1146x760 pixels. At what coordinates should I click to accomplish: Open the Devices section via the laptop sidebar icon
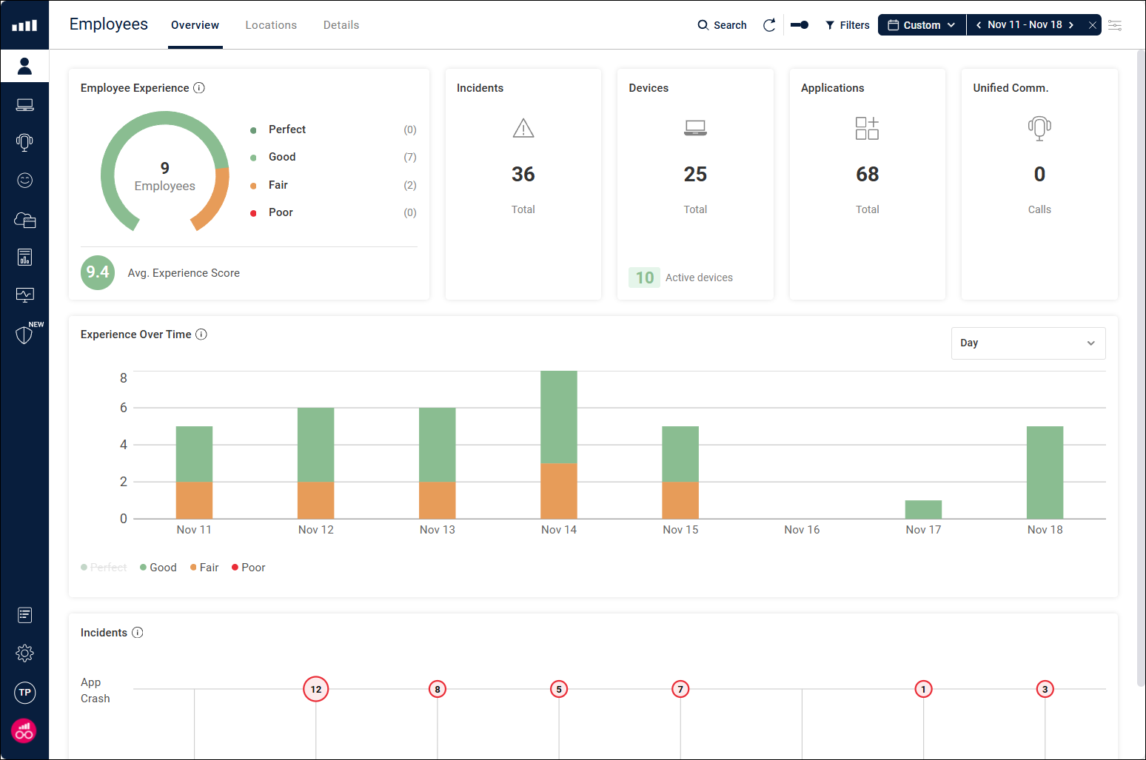pos(25,104)
